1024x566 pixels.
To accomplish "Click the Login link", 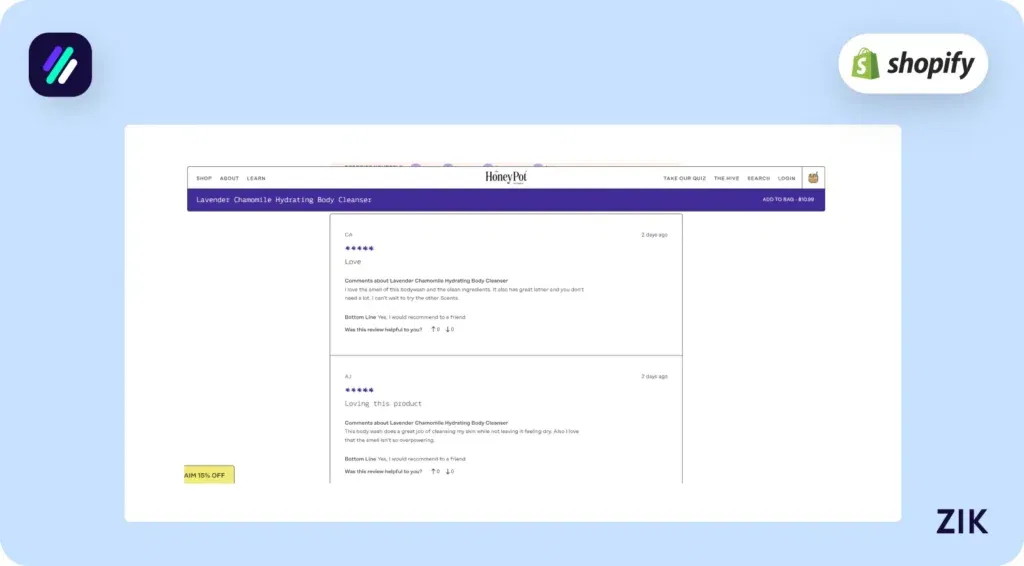I will [786, 178].
